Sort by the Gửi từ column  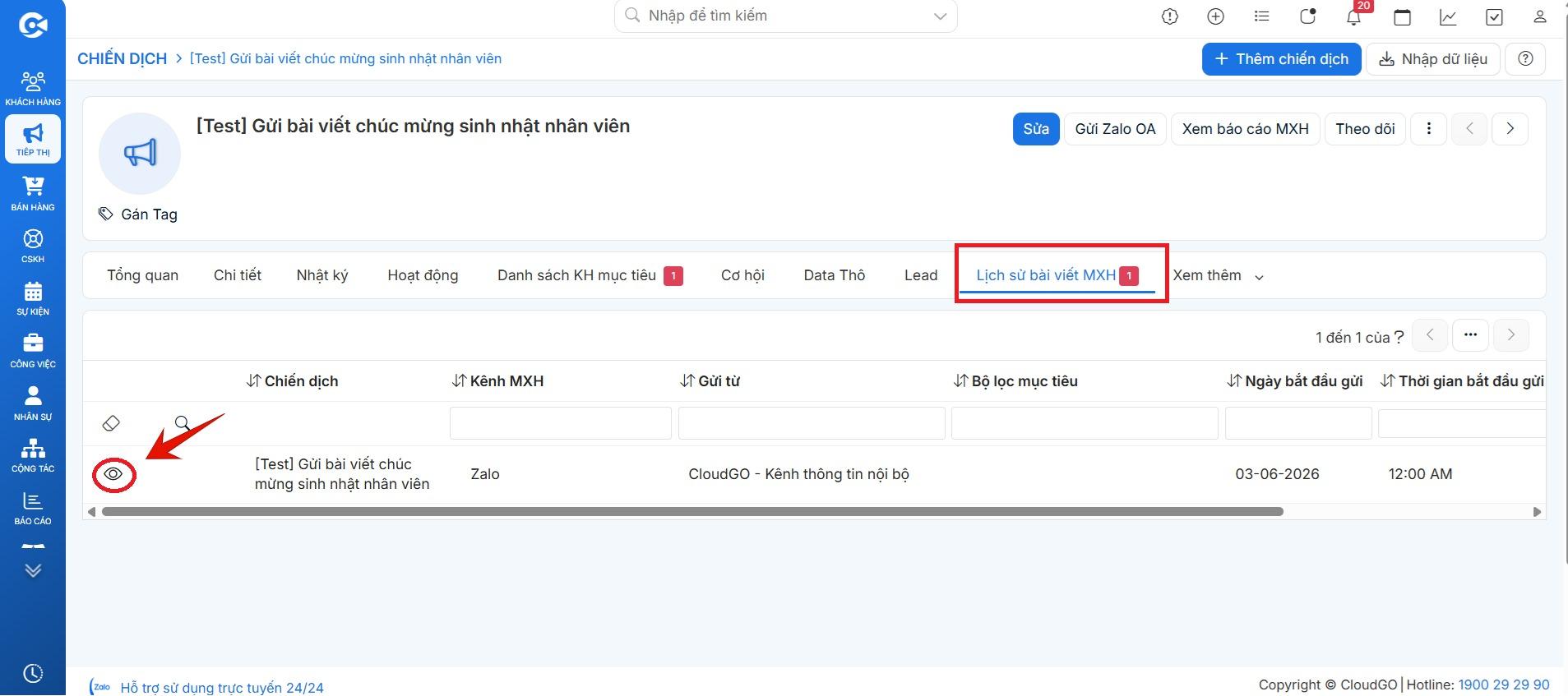point(710,381)
